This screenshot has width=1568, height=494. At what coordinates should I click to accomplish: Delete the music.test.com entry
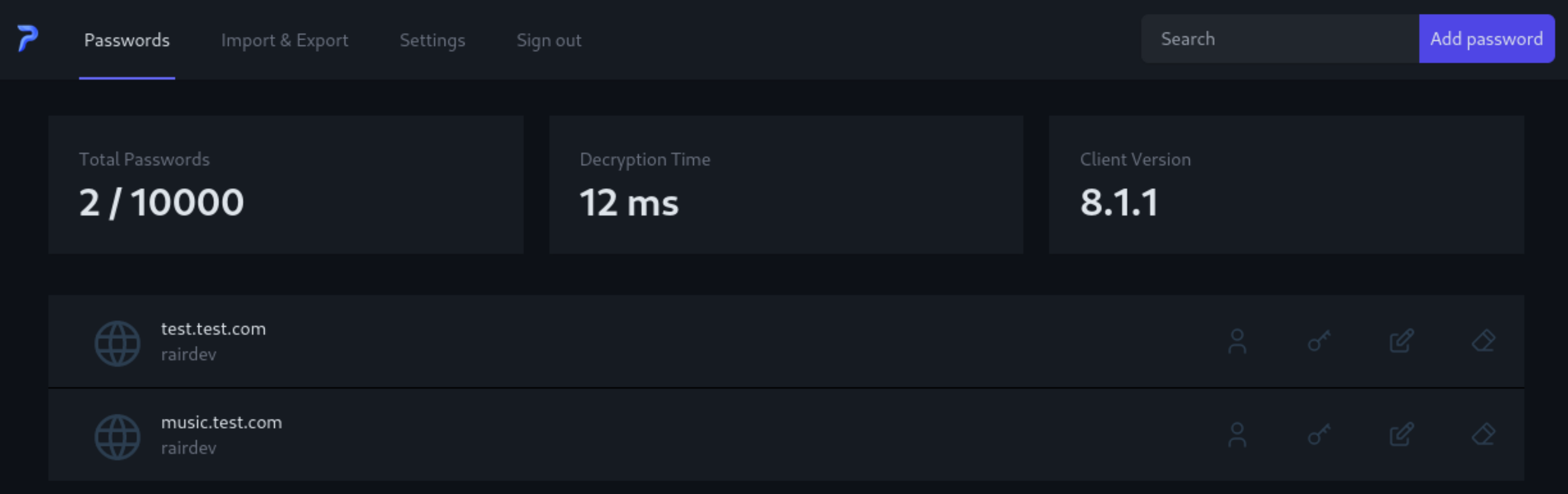click(1484, 436)
